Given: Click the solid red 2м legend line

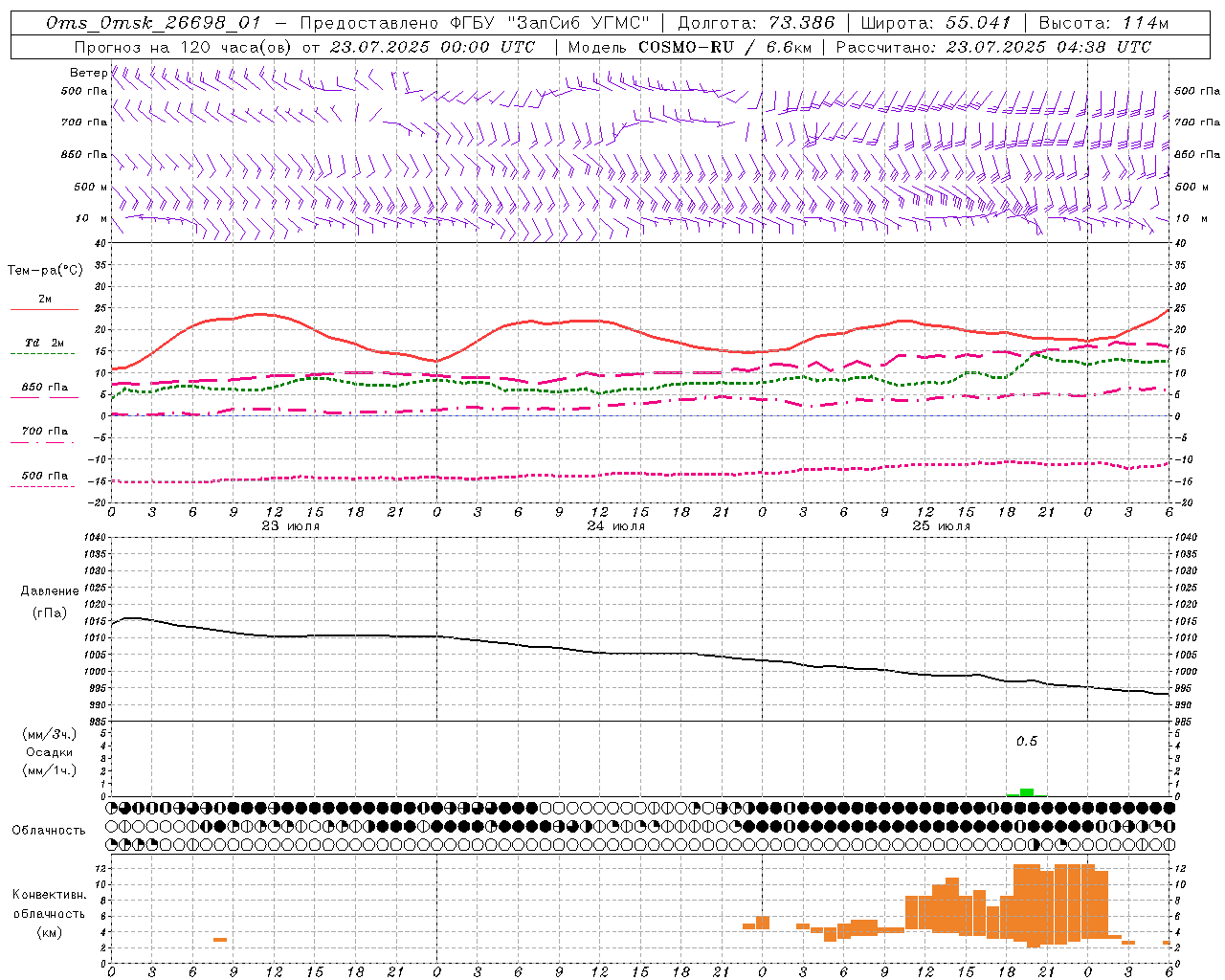Looking at the screenshot, I should pyautogui.click(x=44, y=309).
